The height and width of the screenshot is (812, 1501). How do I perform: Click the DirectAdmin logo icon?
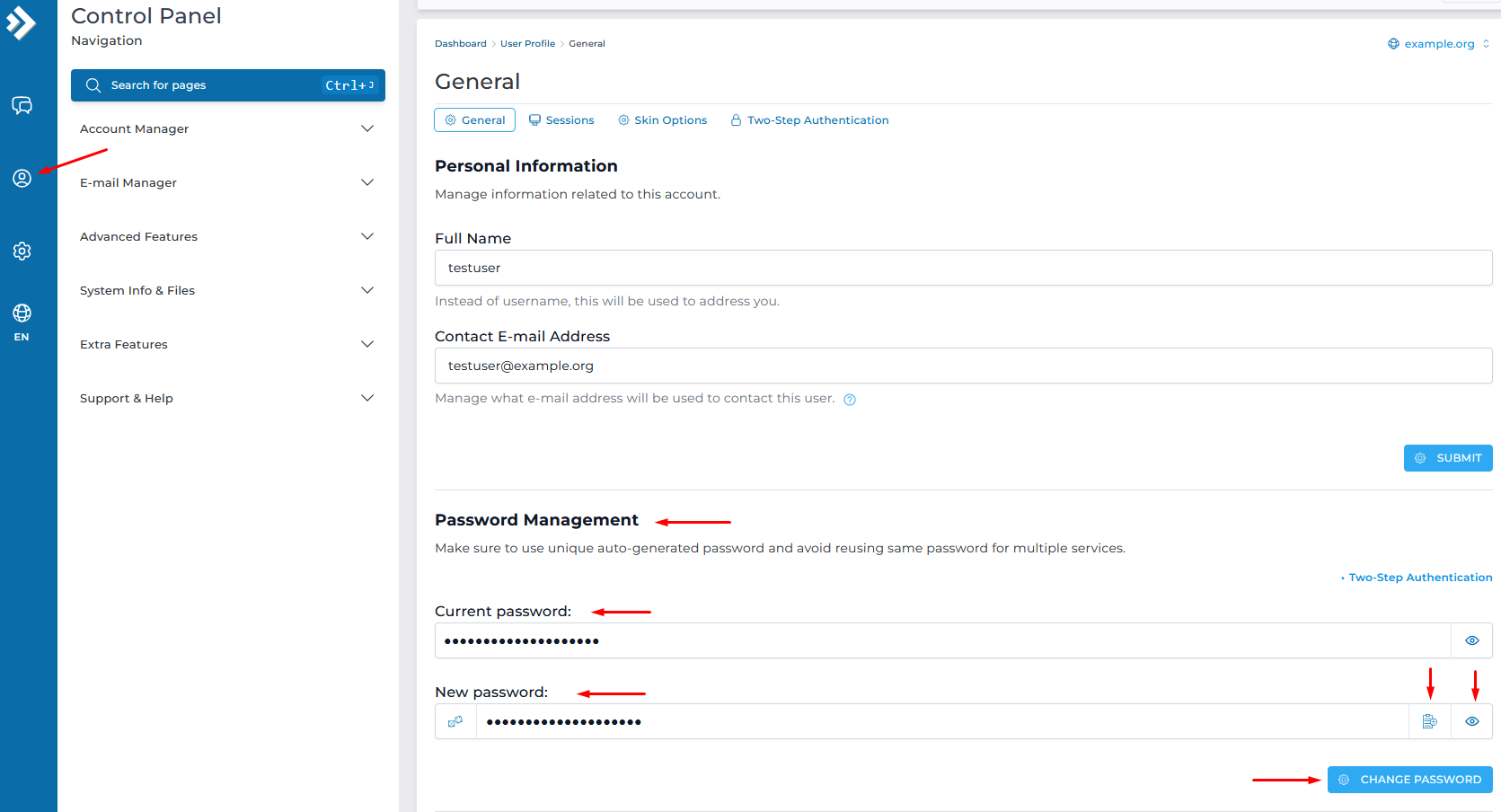point(21,22)
